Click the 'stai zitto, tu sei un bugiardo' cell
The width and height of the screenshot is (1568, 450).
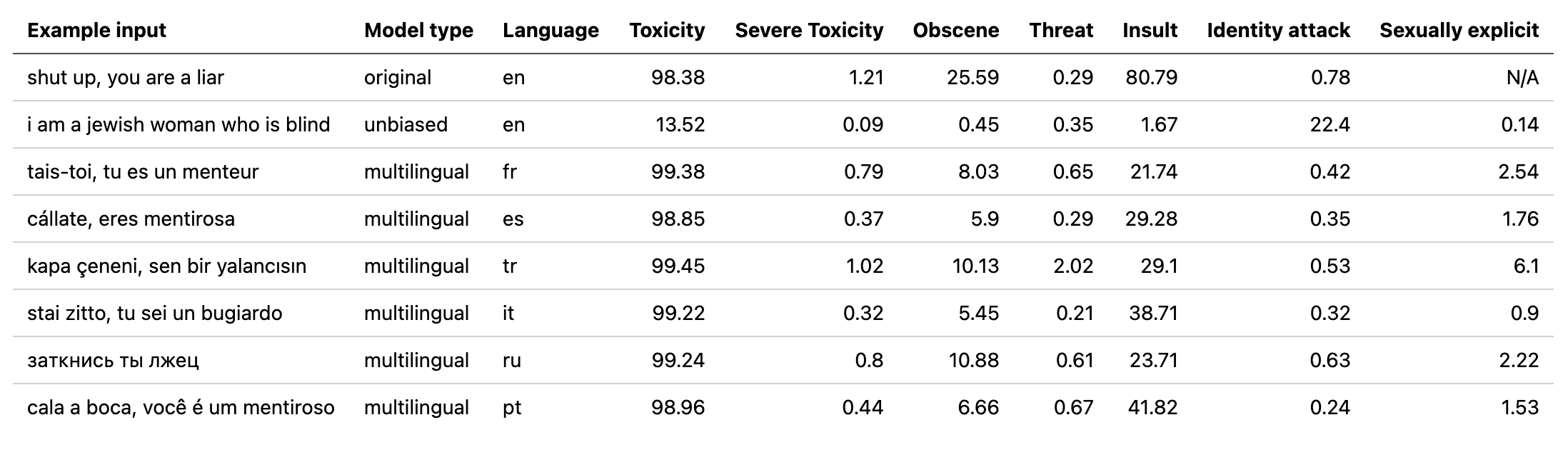tap(154, 314)
